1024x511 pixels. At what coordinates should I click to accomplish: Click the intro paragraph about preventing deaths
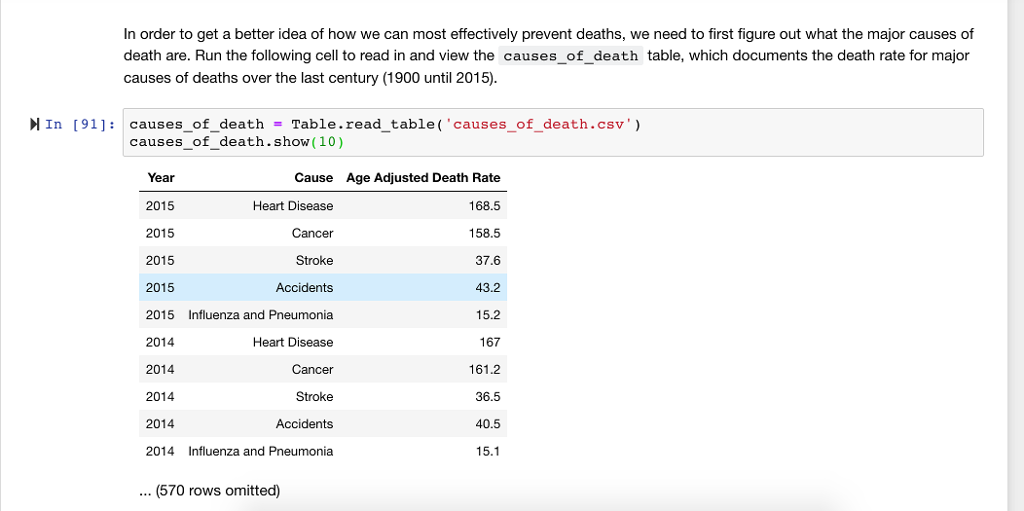[x=549, y=56]
